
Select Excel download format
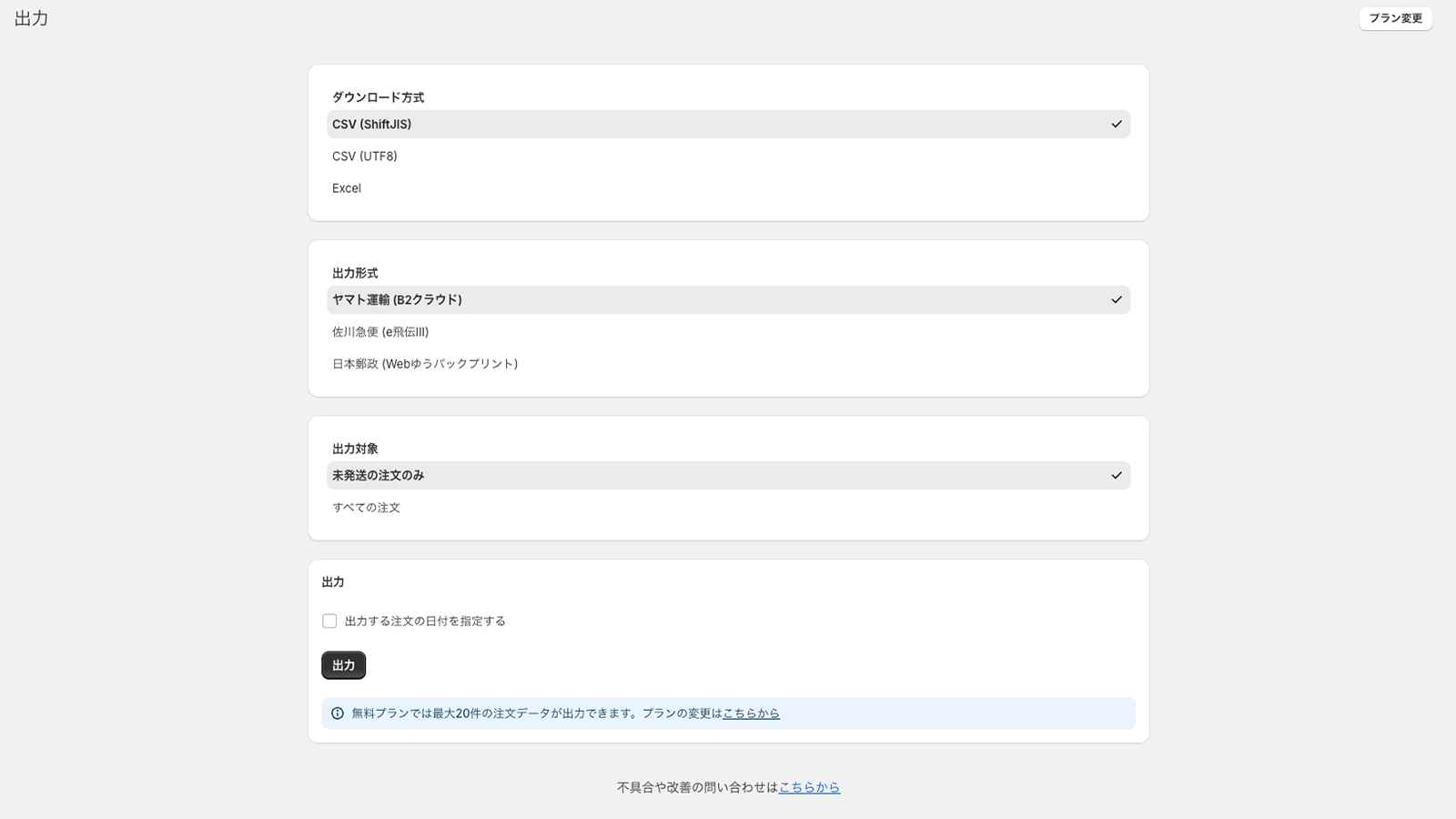pos(728,188)
